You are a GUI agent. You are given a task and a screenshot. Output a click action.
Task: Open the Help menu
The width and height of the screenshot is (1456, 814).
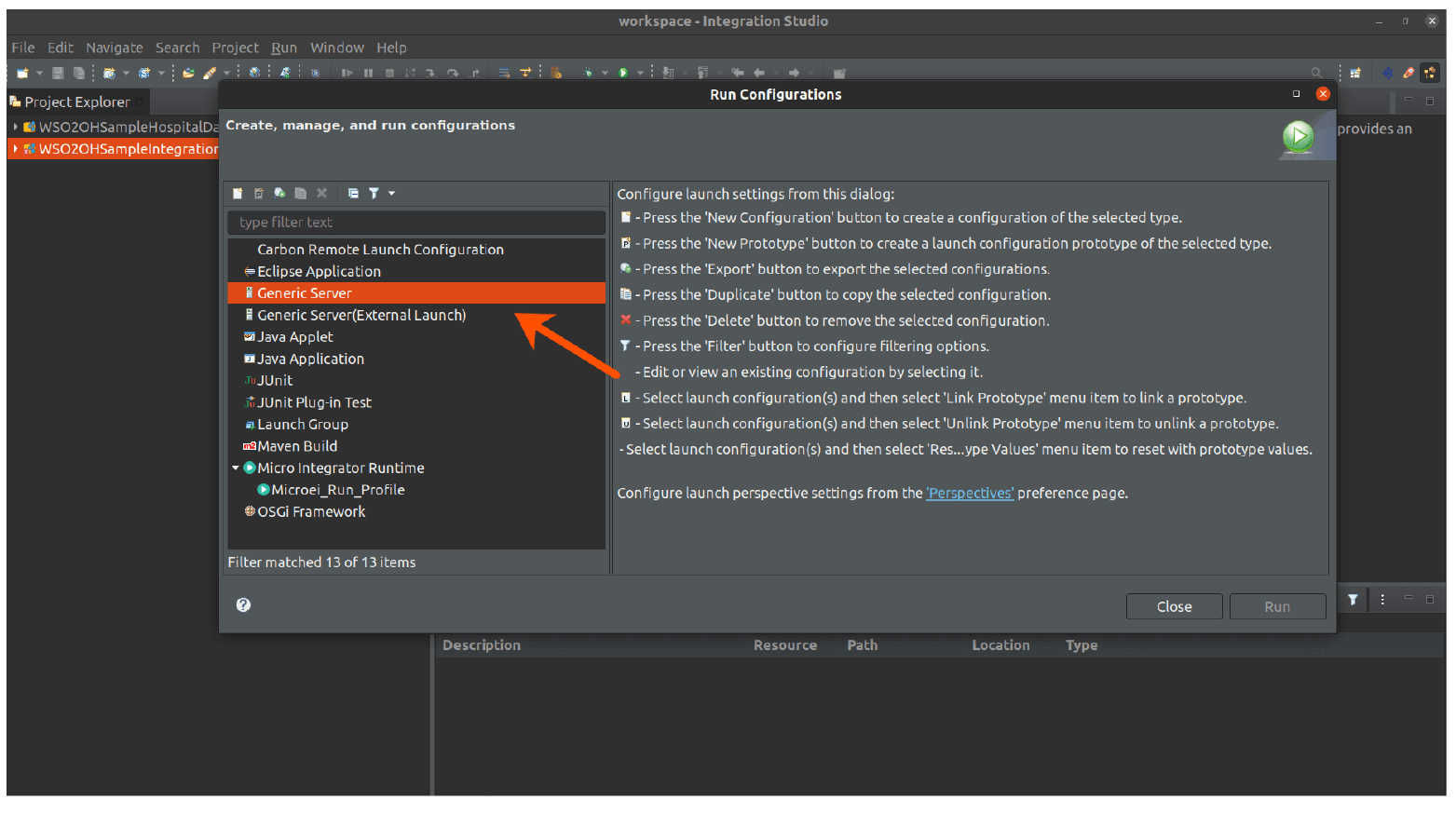(391, 47)
